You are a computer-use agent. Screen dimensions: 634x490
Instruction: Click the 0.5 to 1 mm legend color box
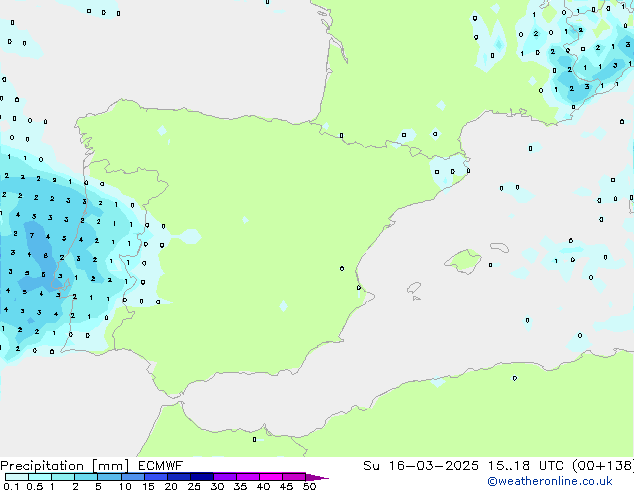point(40,477)
